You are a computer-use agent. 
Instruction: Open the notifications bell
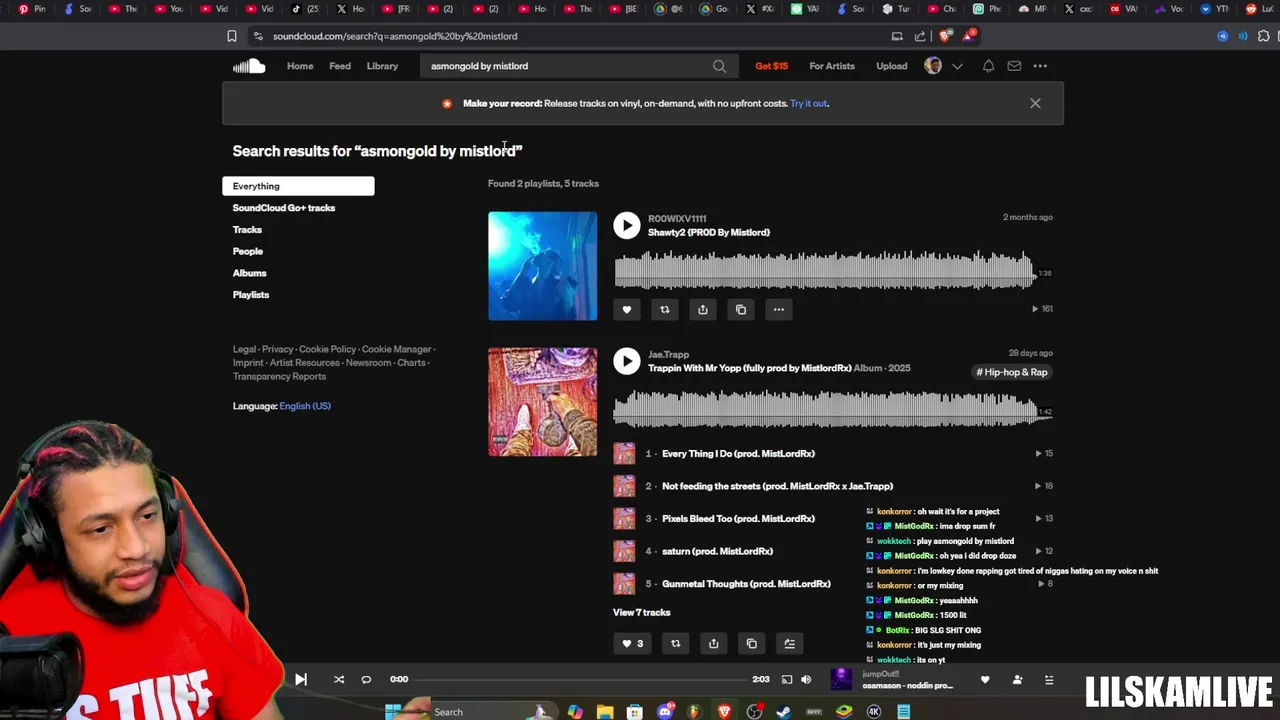pos(988,66)
